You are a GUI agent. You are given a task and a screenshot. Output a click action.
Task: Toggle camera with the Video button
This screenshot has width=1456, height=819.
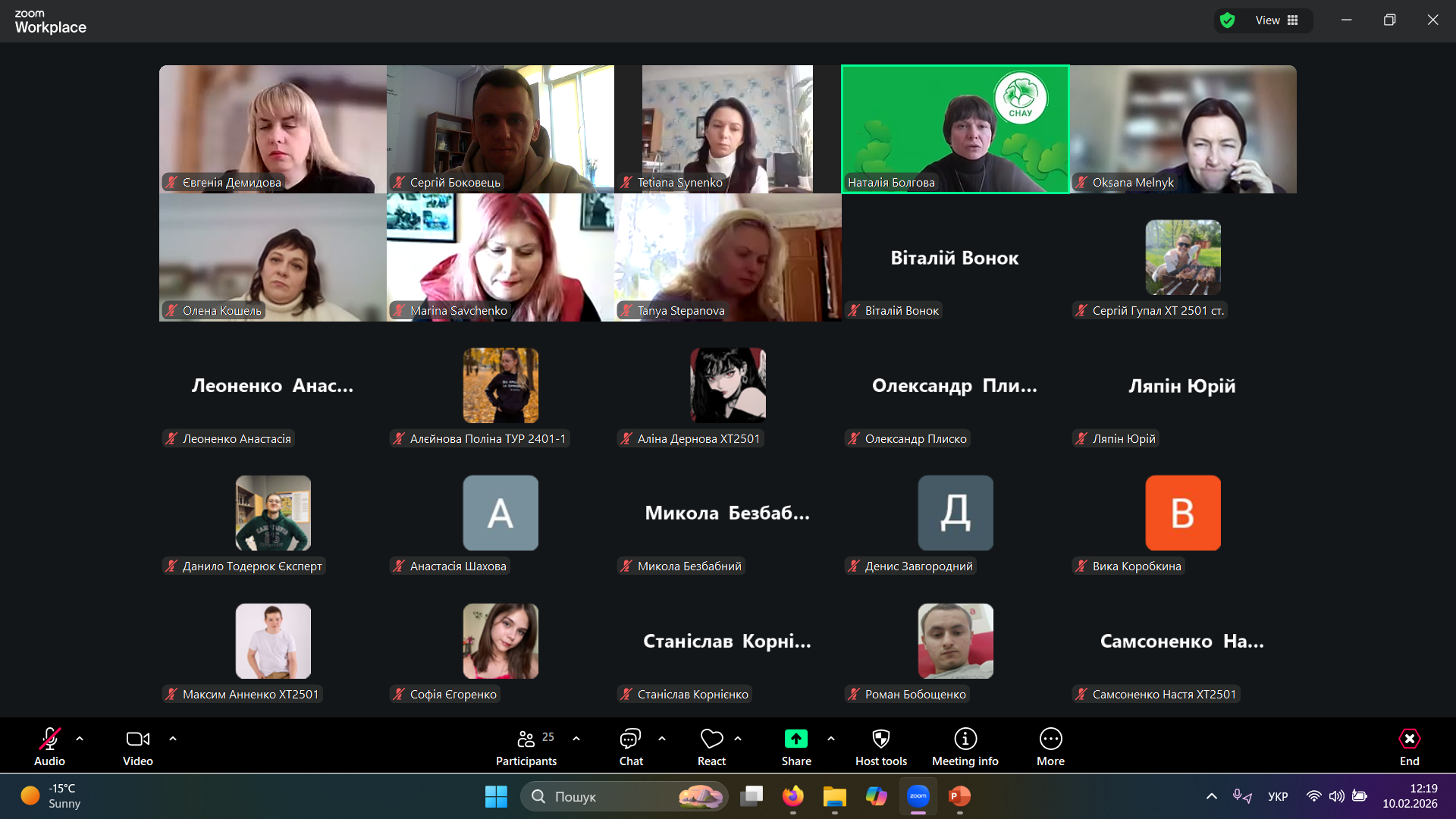click(x=137, y=739)
